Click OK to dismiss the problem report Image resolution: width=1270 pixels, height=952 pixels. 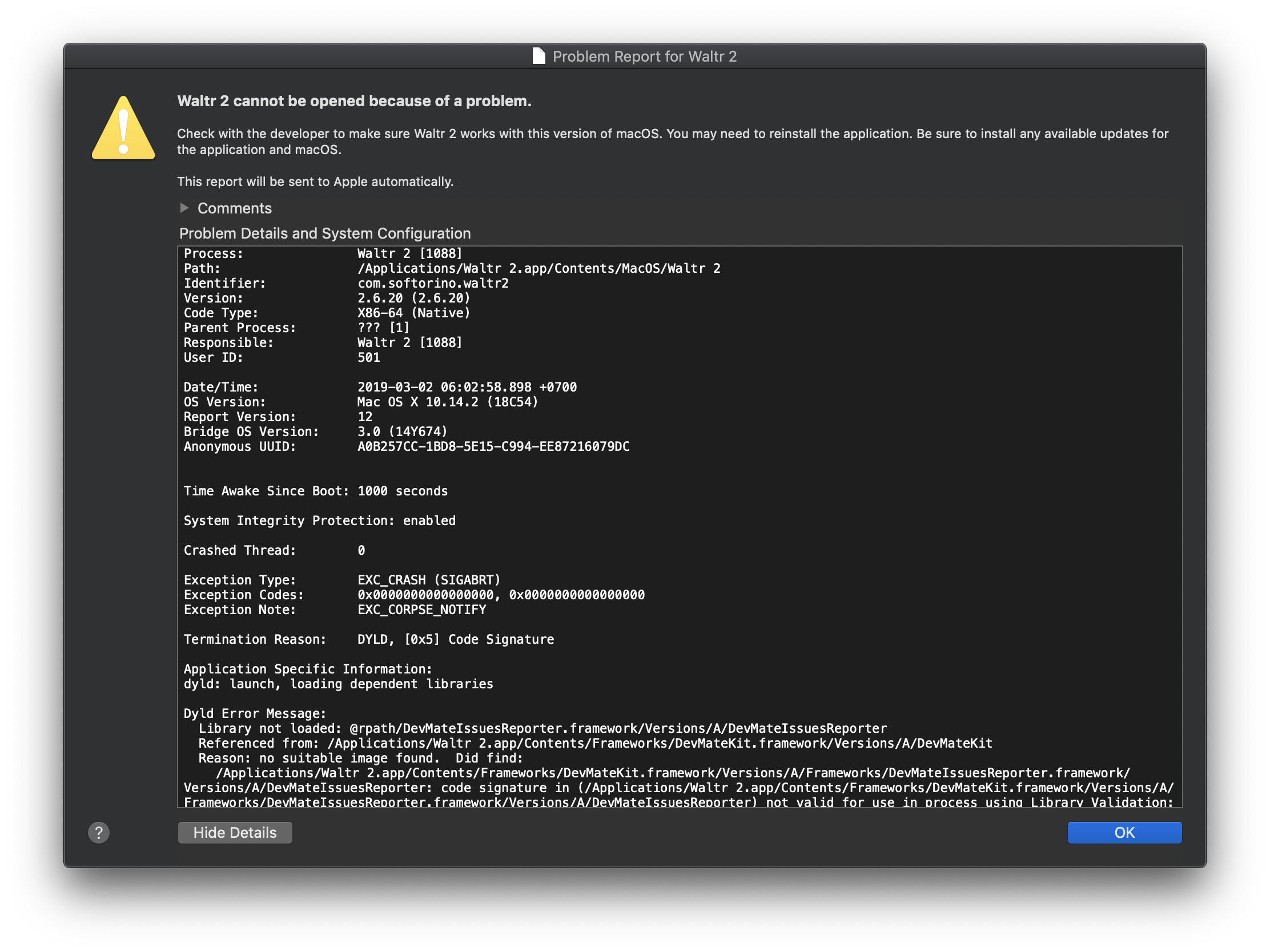1124,832
